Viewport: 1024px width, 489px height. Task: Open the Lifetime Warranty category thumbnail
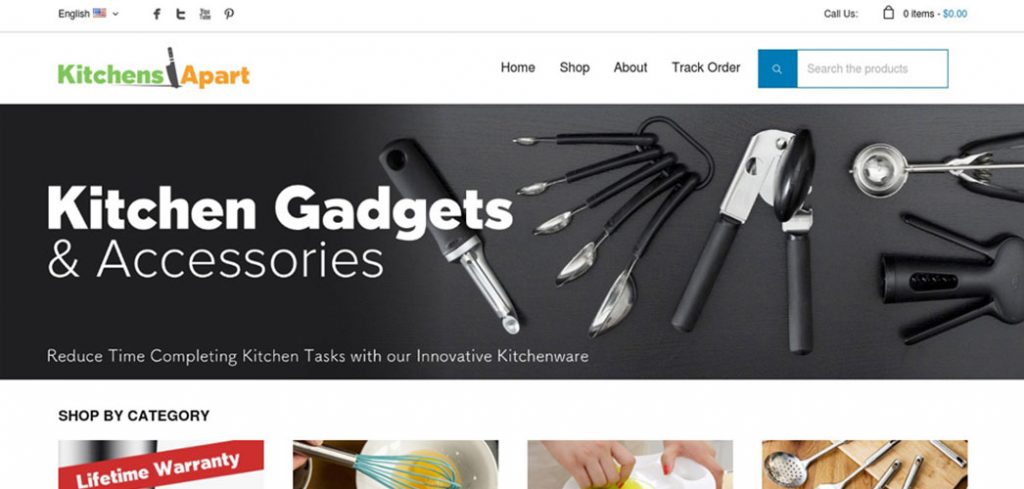[161, 464]
